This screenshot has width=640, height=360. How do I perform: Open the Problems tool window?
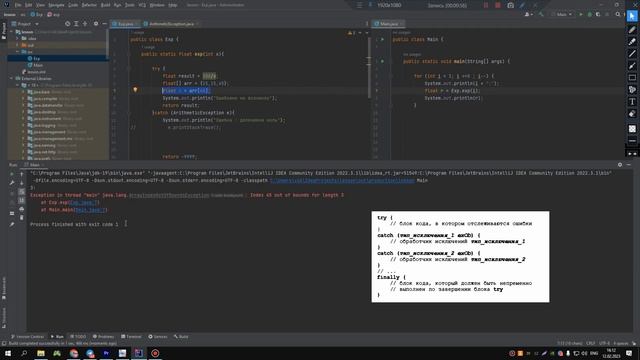coord(103,336)
